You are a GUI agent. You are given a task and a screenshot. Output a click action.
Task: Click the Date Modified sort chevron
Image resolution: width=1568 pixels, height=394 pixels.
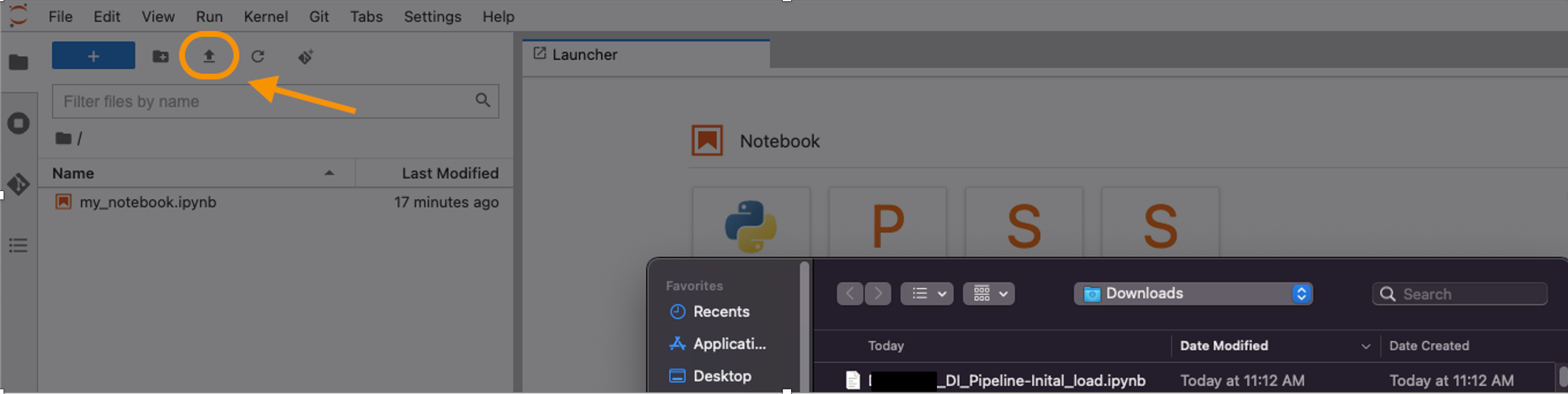1366,347
